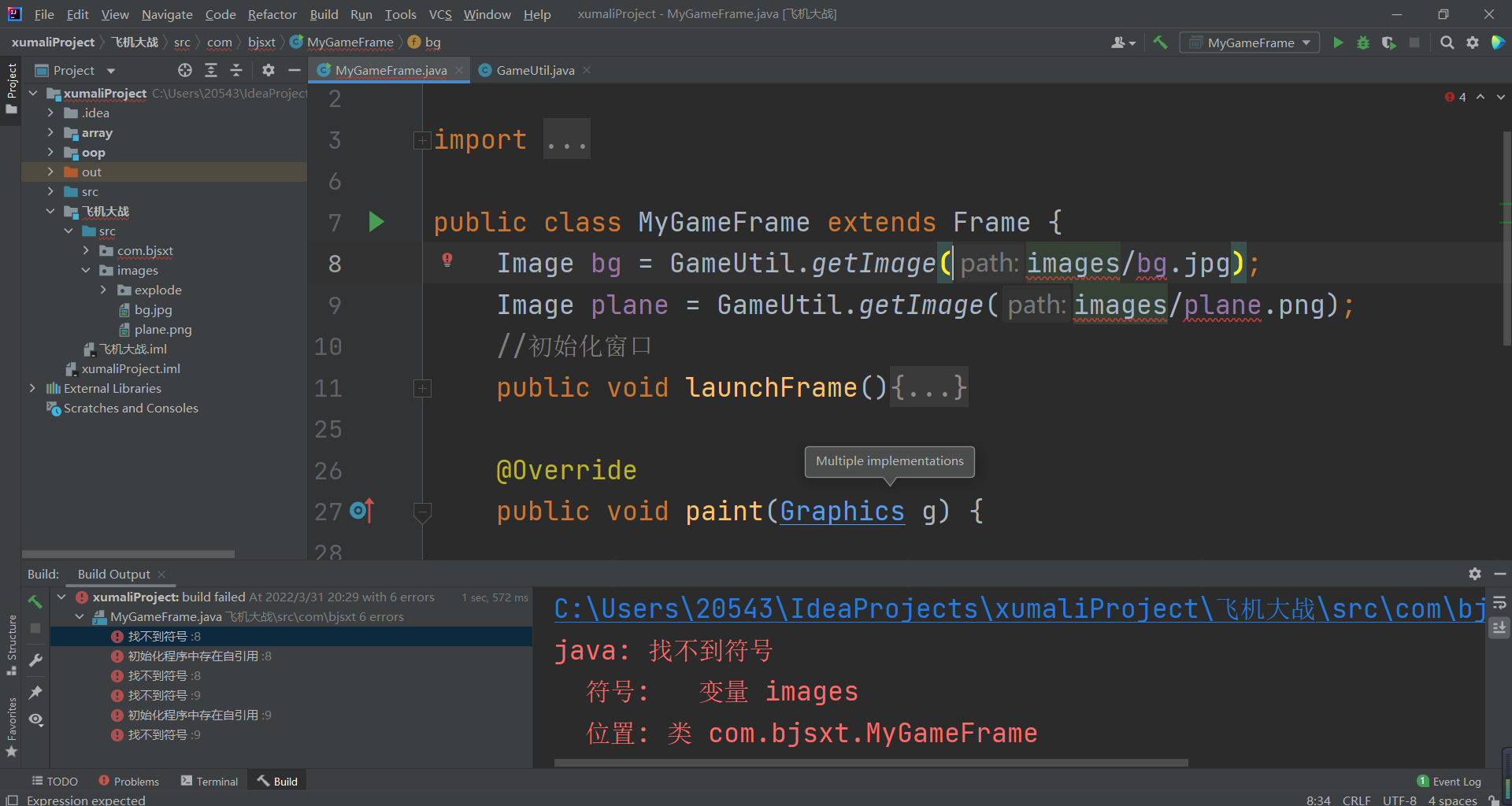Image resolution: width=1512 pixels, height=806 pixels.
Task: Pin the Build tab
Action: point(35,693)
